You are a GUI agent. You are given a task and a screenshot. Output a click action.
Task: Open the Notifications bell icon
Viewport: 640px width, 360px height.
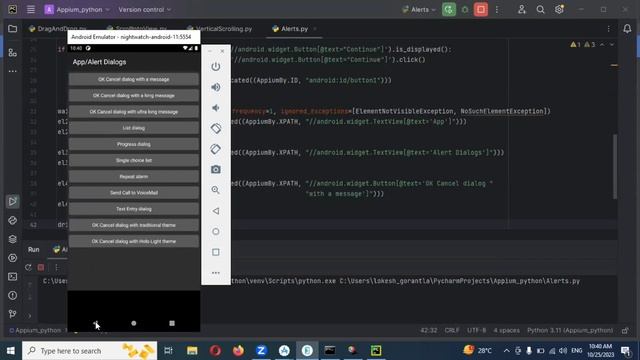click(x=627, y=29)
